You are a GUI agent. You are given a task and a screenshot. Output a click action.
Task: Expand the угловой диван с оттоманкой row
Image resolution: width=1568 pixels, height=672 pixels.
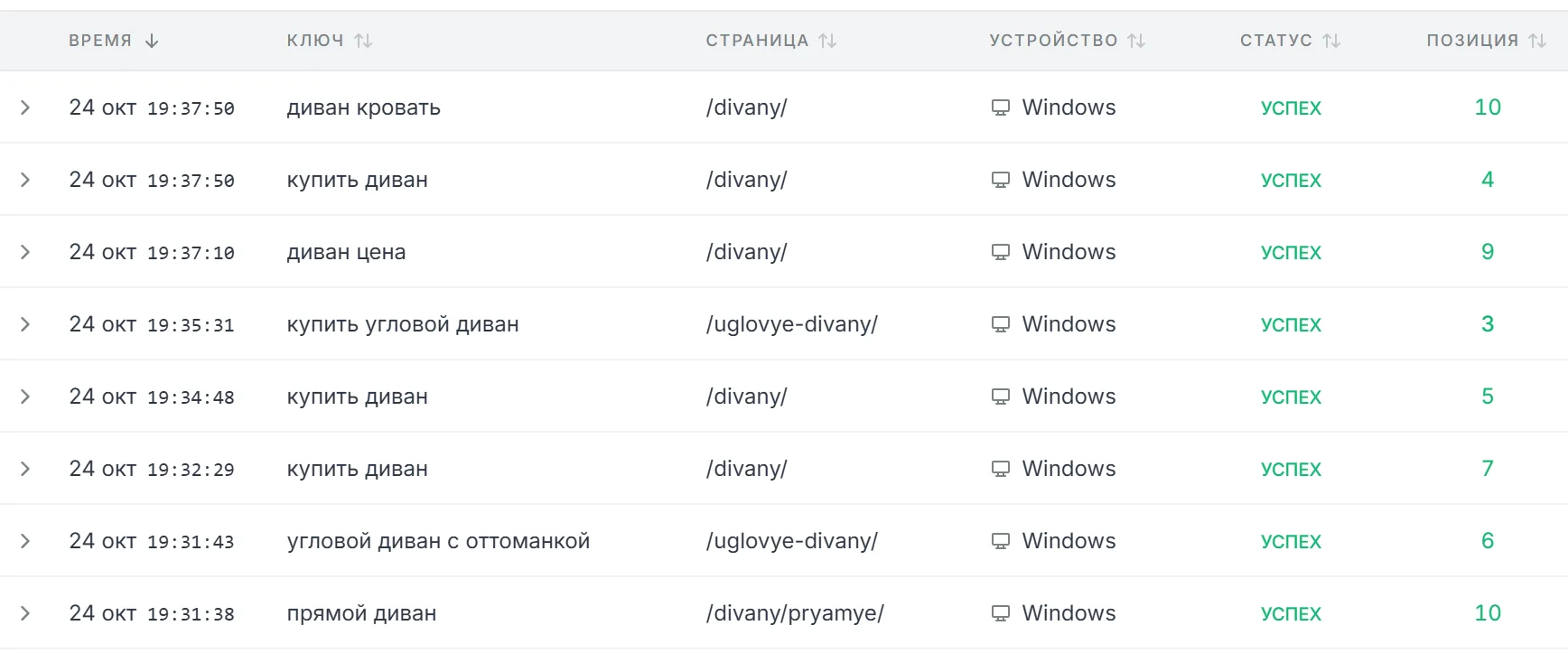(x=25, y=541)
